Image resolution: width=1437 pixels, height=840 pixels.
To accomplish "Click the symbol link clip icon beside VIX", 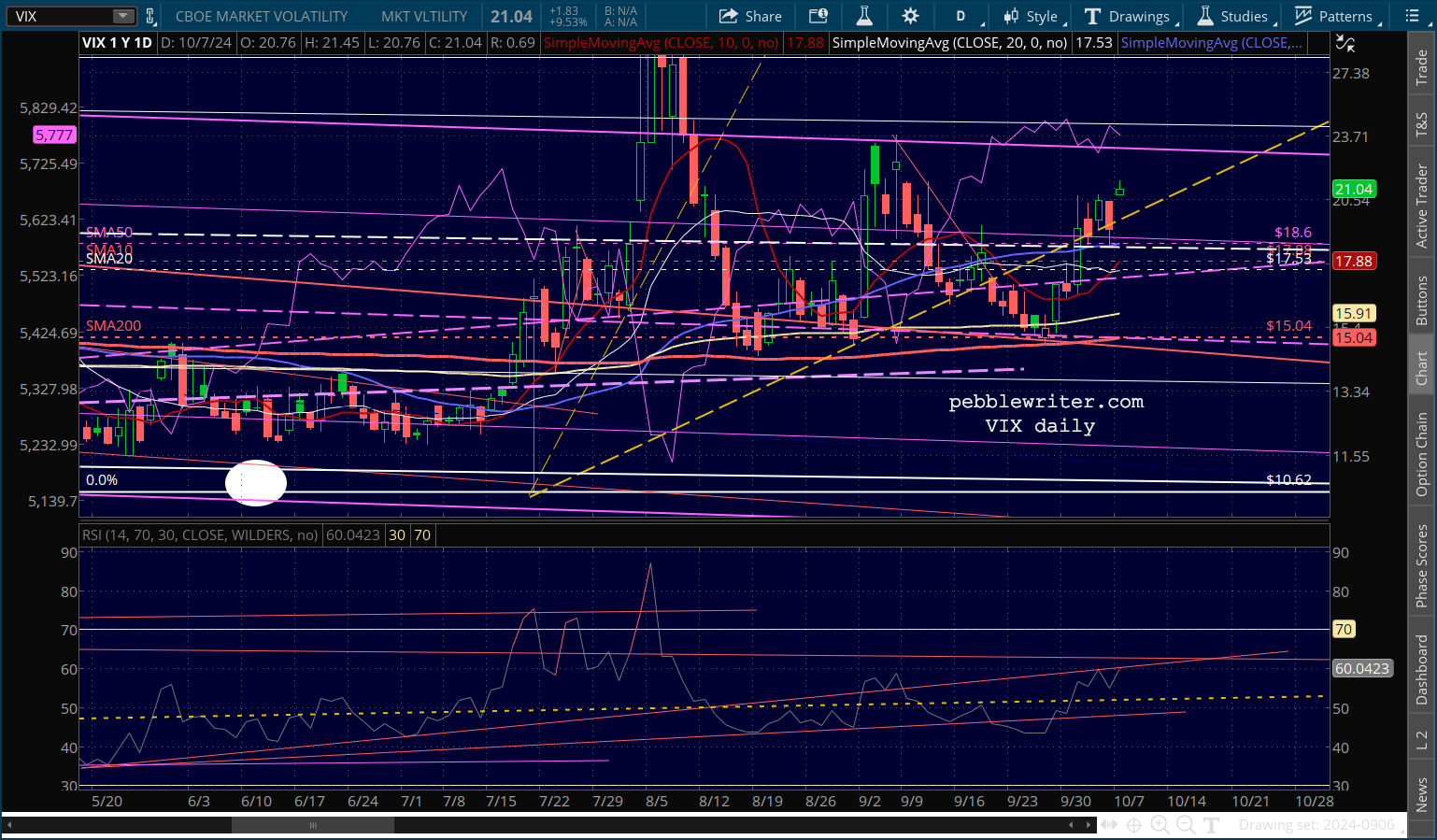I will click(x=149, y=16).
